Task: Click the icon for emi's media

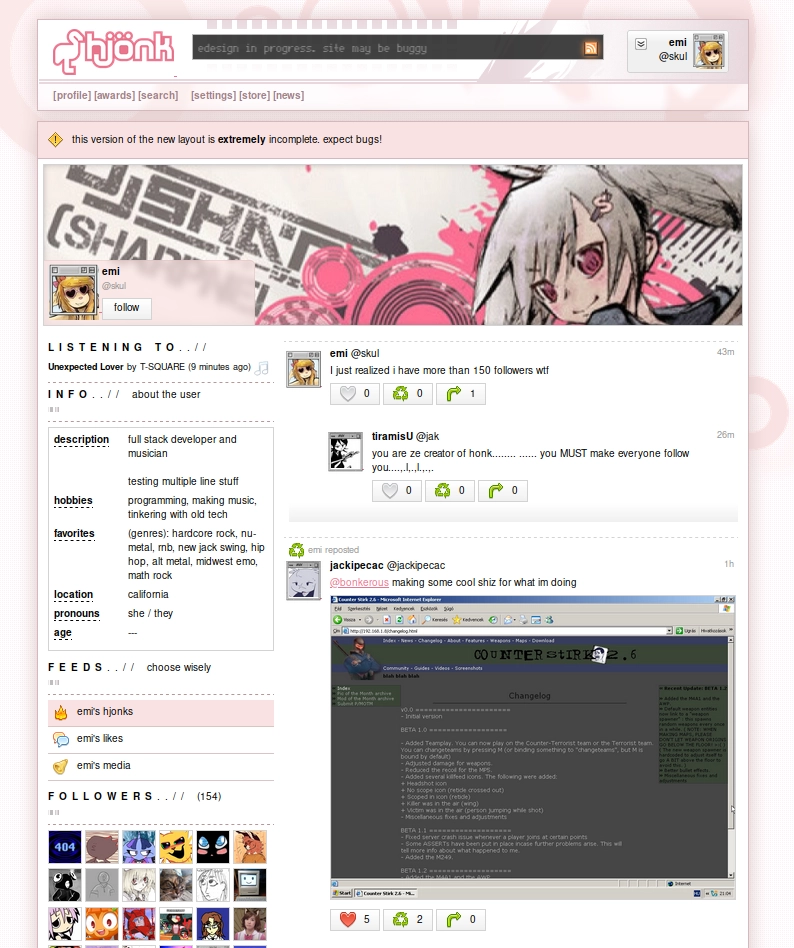Action: (x=60, y=766)
